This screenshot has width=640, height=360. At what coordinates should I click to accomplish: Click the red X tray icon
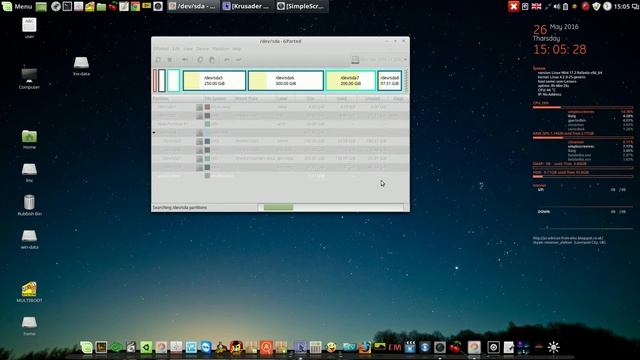coord(514,6)
